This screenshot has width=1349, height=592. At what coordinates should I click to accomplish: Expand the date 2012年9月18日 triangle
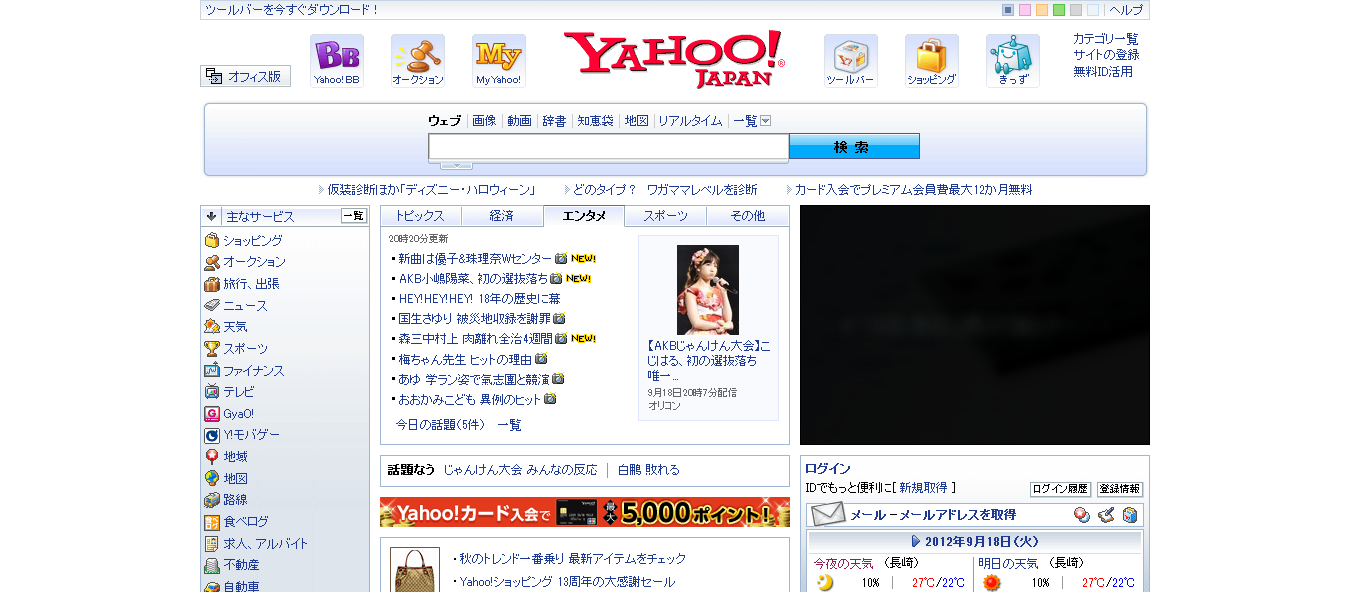tap(916, 541)
